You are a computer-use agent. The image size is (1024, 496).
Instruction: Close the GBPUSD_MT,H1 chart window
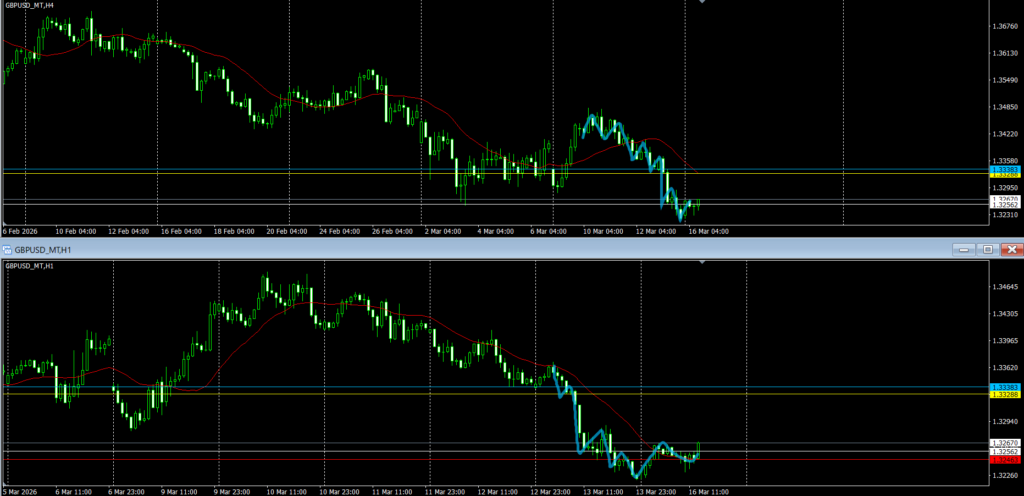coord(1011,249)
